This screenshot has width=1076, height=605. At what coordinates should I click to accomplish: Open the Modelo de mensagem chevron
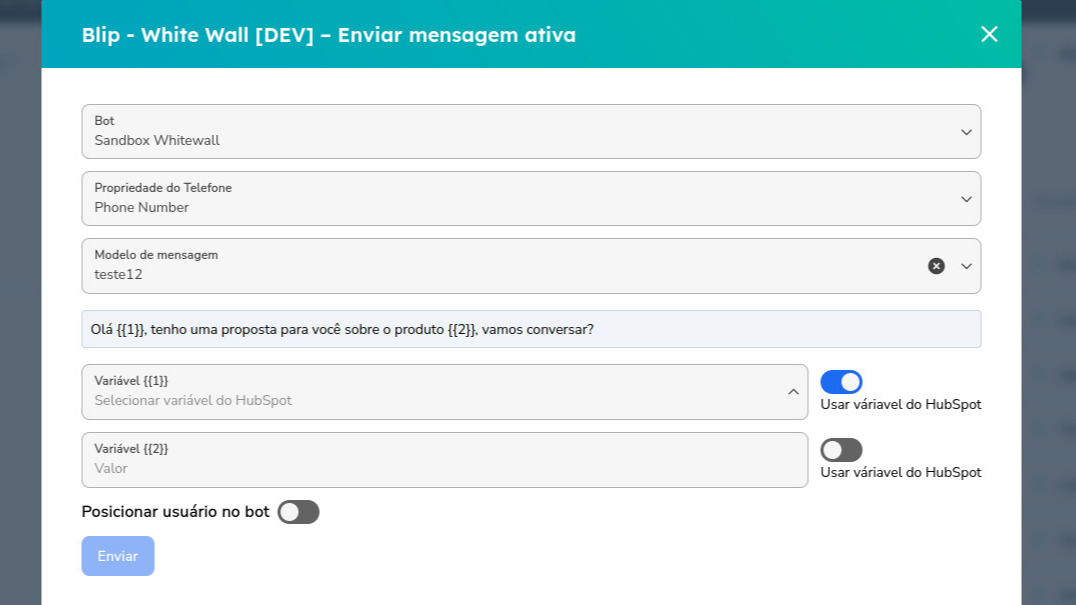click(x=966, y=266)
